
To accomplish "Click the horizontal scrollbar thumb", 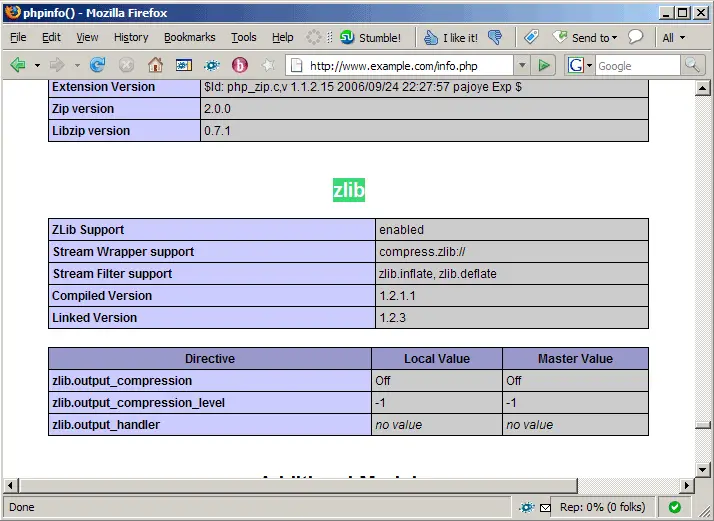I will coord(298,485).
